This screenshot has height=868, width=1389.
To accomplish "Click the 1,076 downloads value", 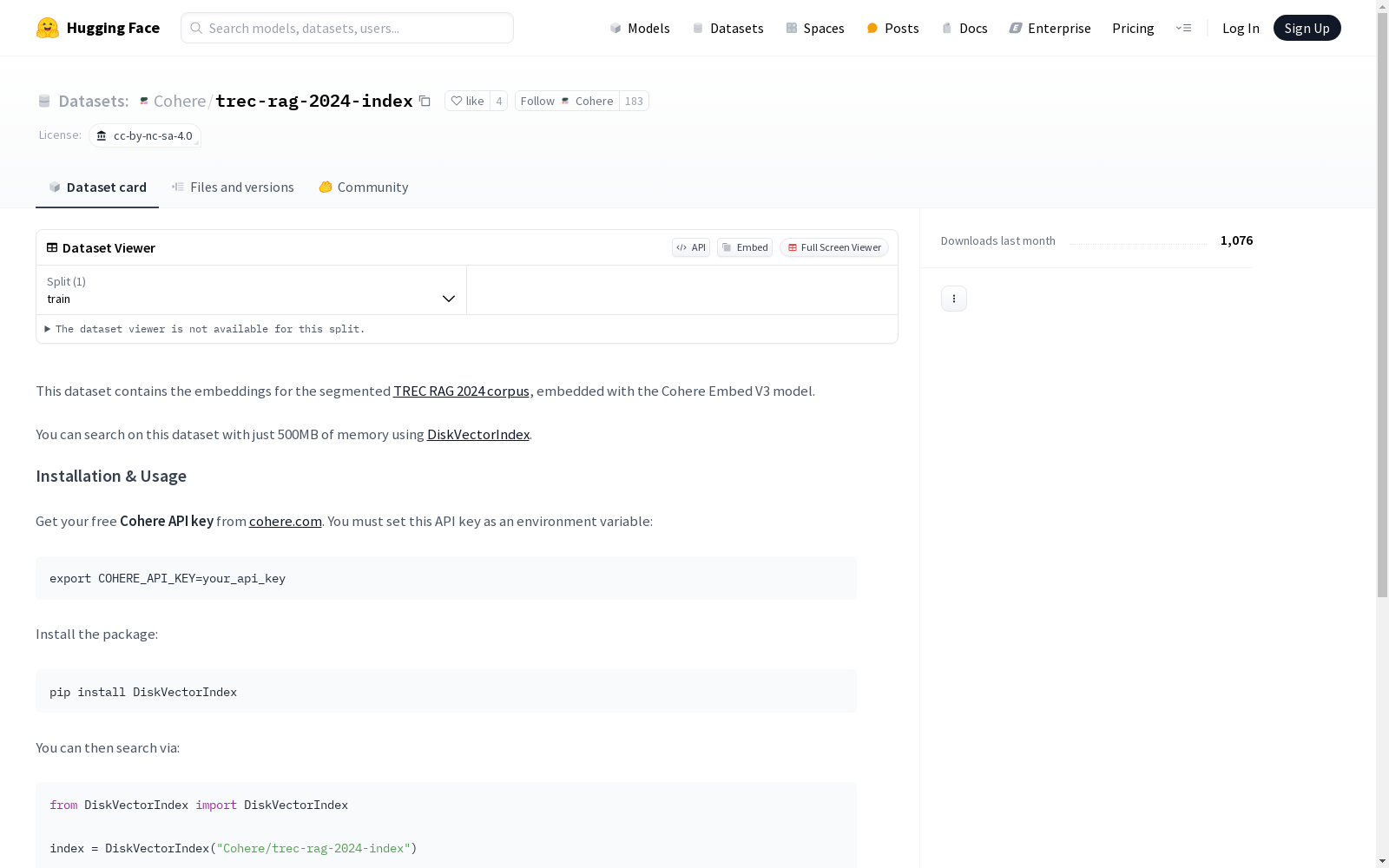I will [x=1236, y=240].
